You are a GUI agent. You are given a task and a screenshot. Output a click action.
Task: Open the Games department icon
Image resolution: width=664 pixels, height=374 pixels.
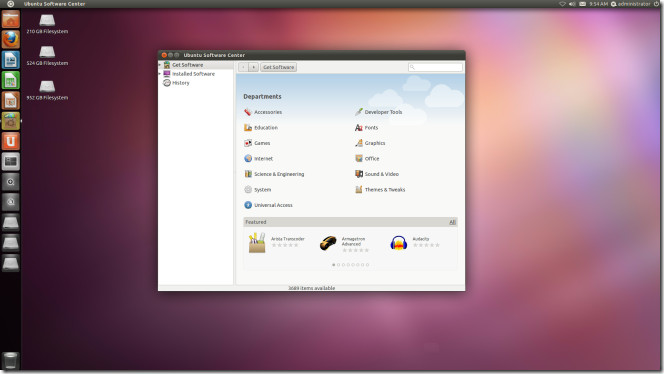[x=248, y=143]
